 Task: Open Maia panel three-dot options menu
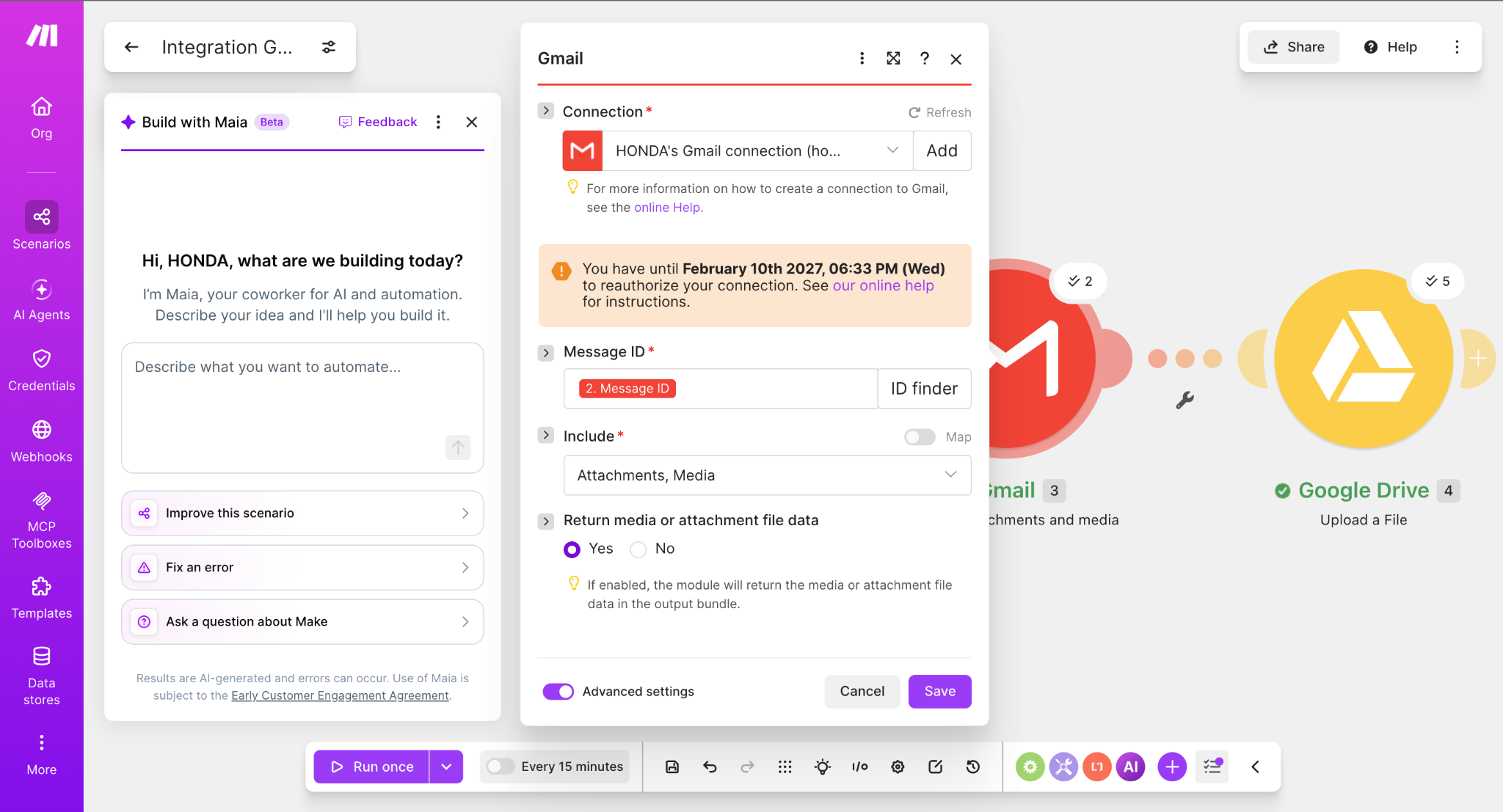438,122
